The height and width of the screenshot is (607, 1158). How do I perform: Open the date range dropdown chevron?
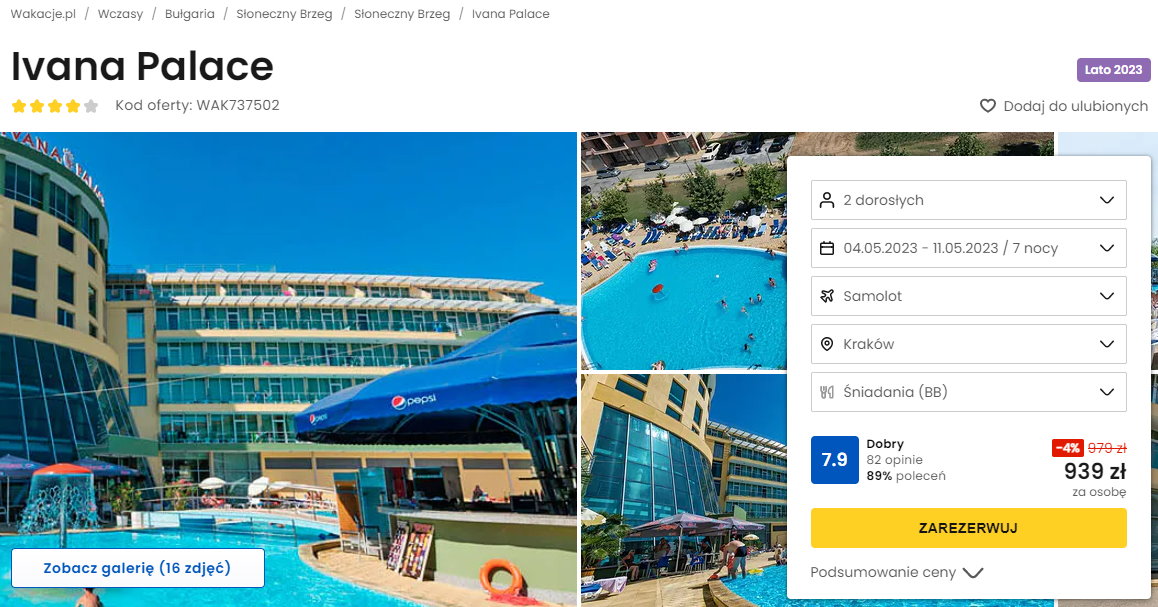pos(1106,248)
